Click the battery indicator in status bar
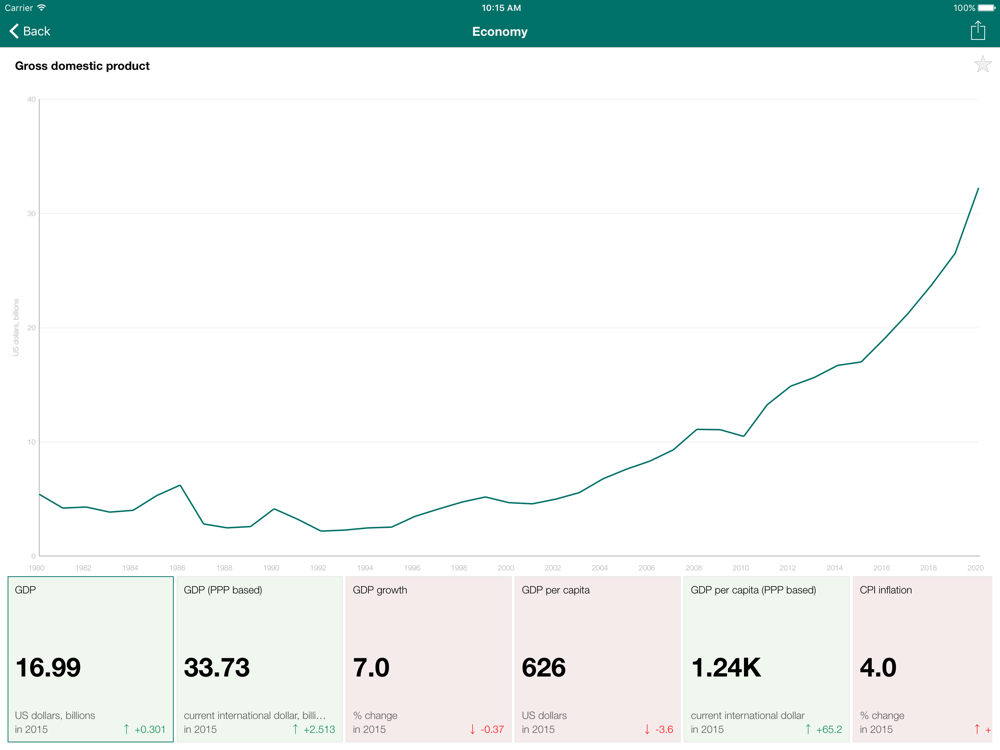 point(986,8)
